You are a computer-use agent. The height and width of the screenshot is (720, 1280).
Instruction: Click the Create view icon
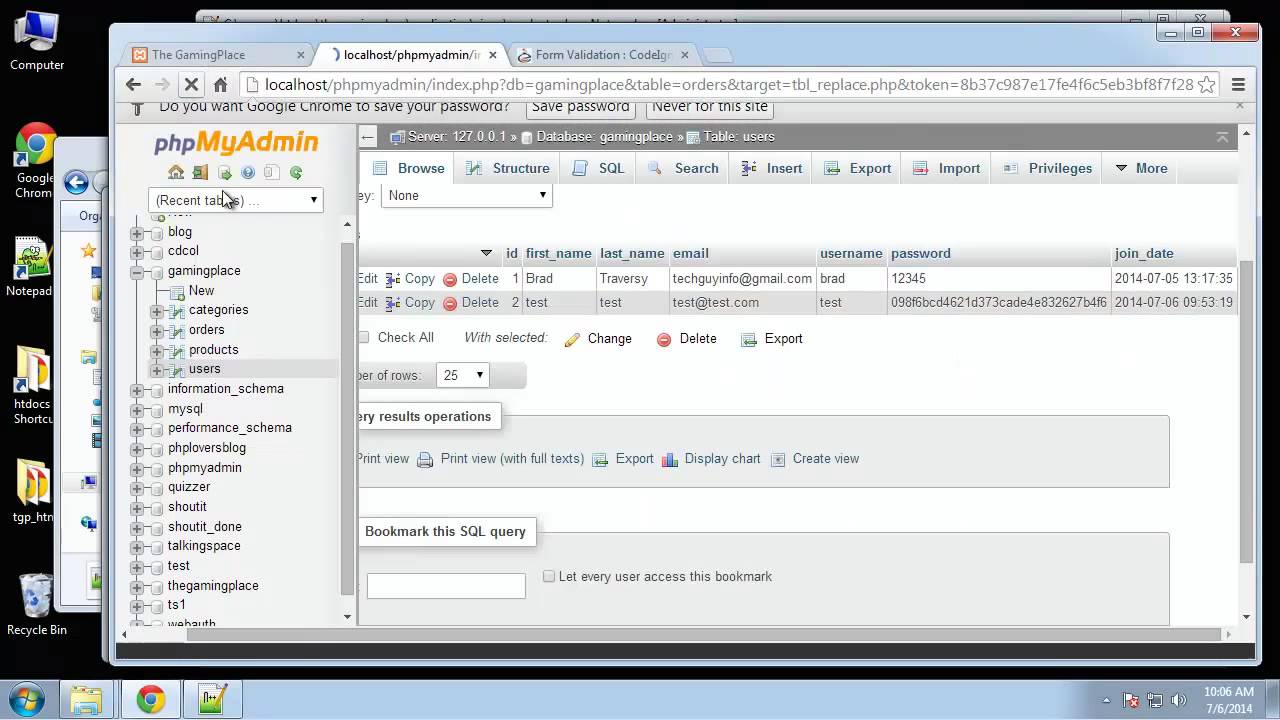coord(778,459)
